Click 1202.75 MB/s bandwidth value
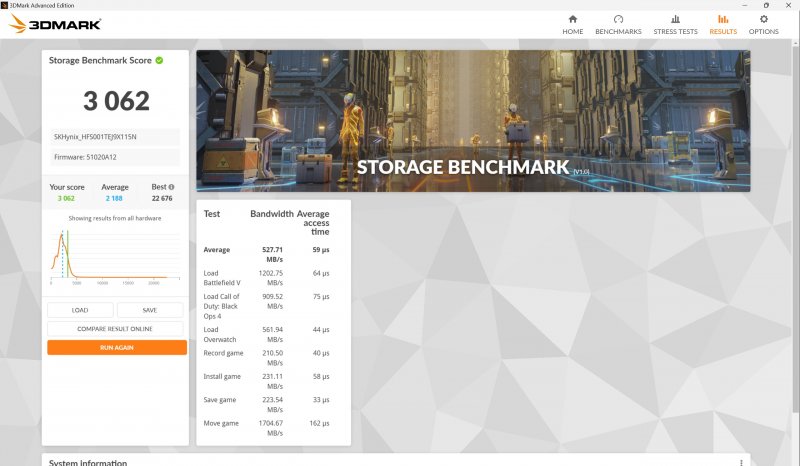This screenshot has height=466, width=800. click(x=270, y=278)
